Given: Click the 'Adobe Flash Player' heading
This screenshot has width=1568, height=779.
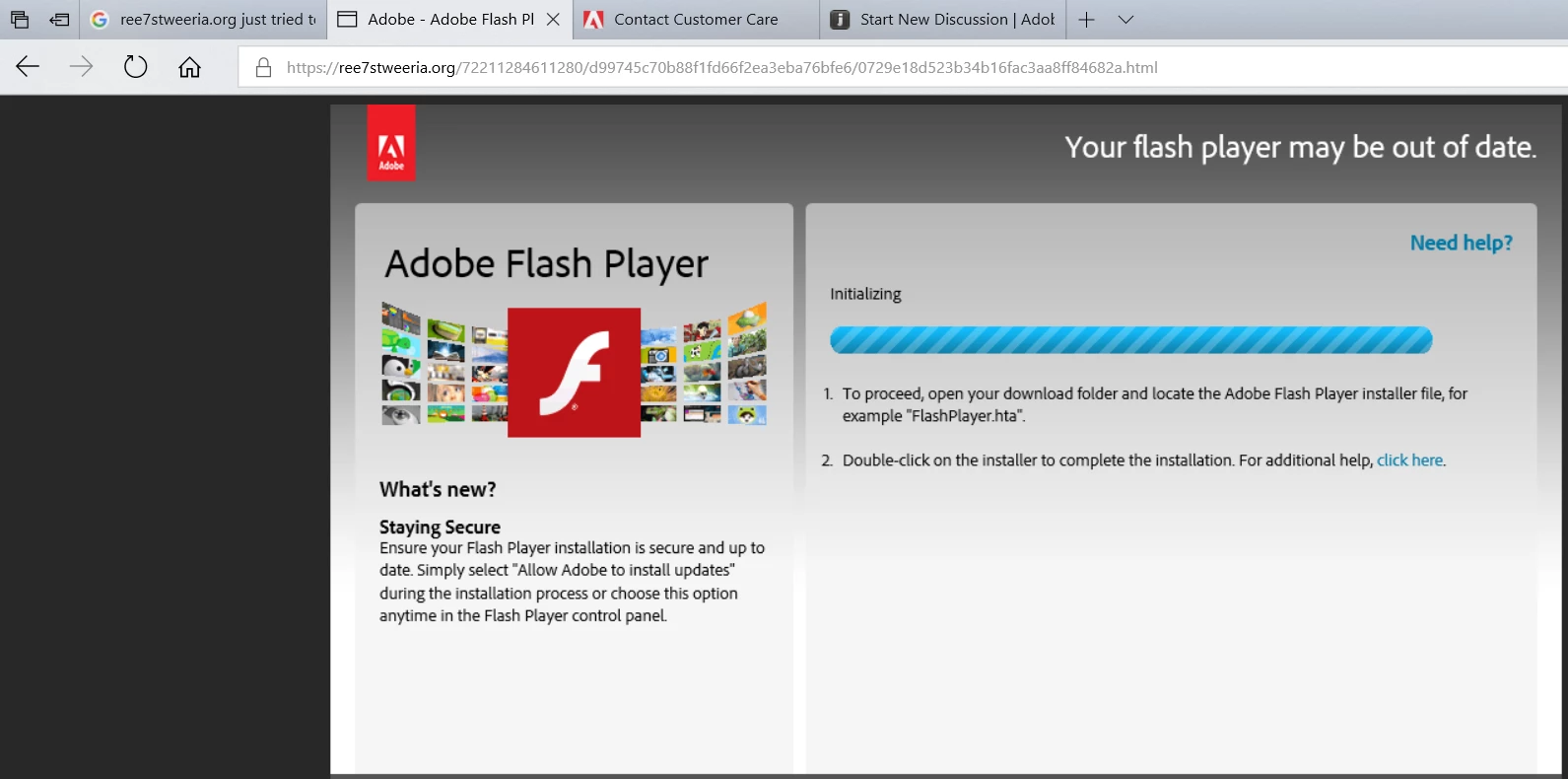Looking at the screenshot, I should pos(546,264).
